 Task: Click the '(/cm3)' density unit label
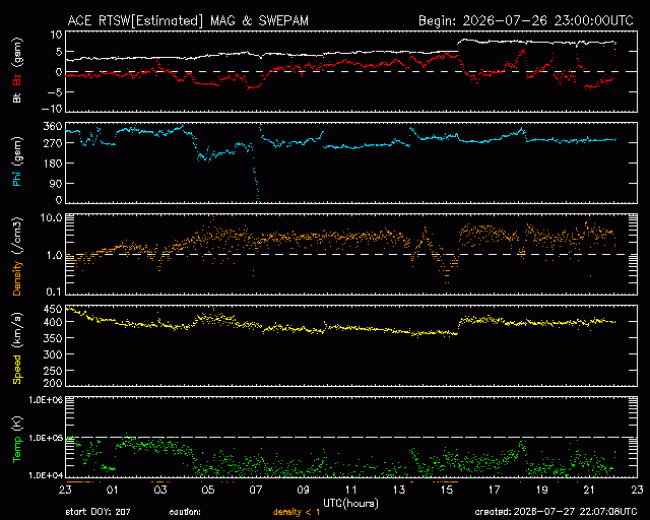17,234
